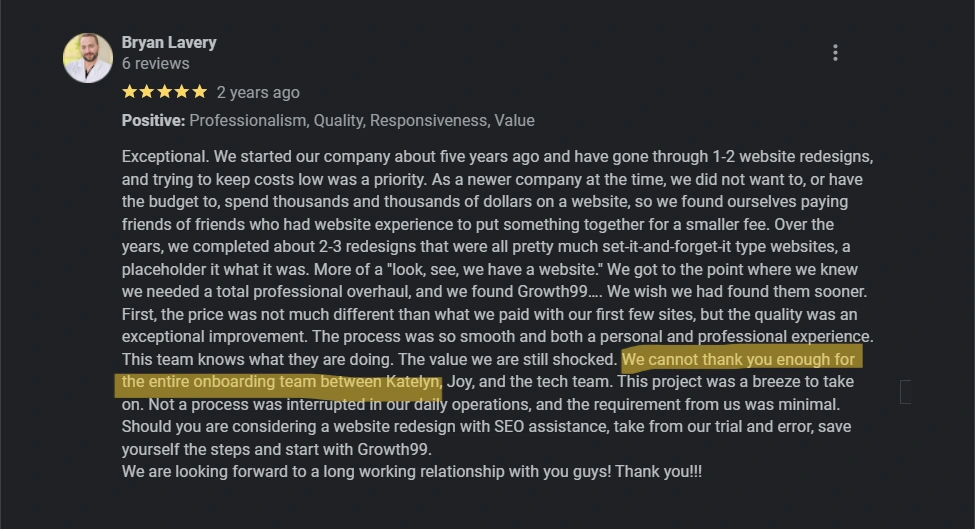Click the first yellow rating star
975x529 pixels.
point(129,92)
